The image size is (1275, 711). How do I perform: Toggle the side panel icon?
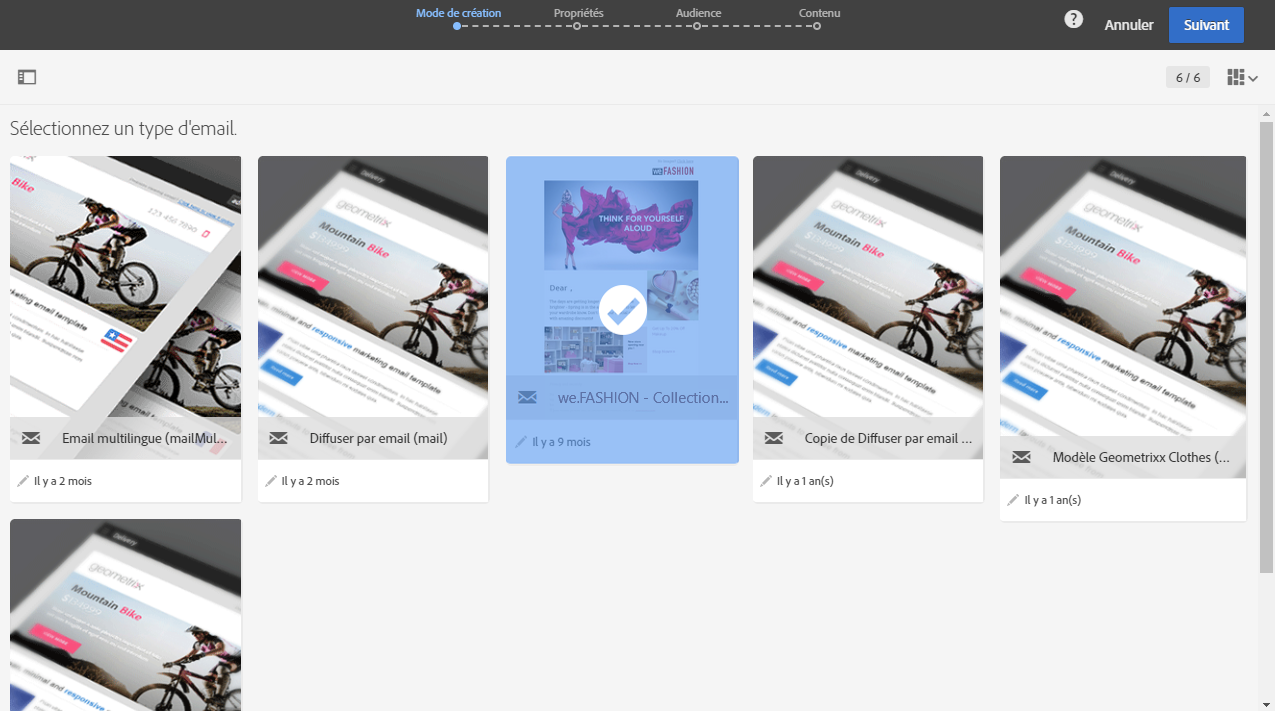tap(27, 77)
